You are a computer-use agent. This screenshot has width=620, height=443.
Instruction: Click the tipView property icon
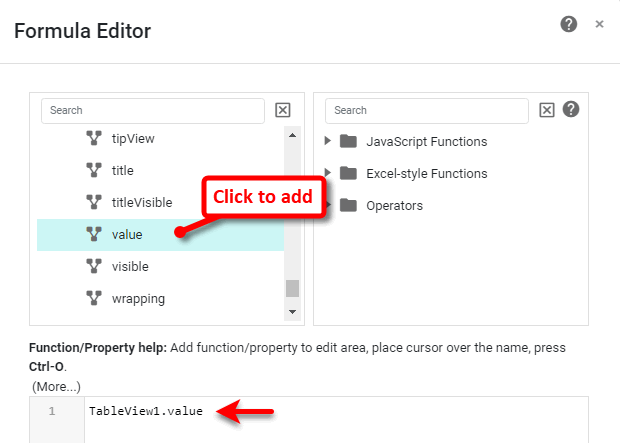coord(94,138)
